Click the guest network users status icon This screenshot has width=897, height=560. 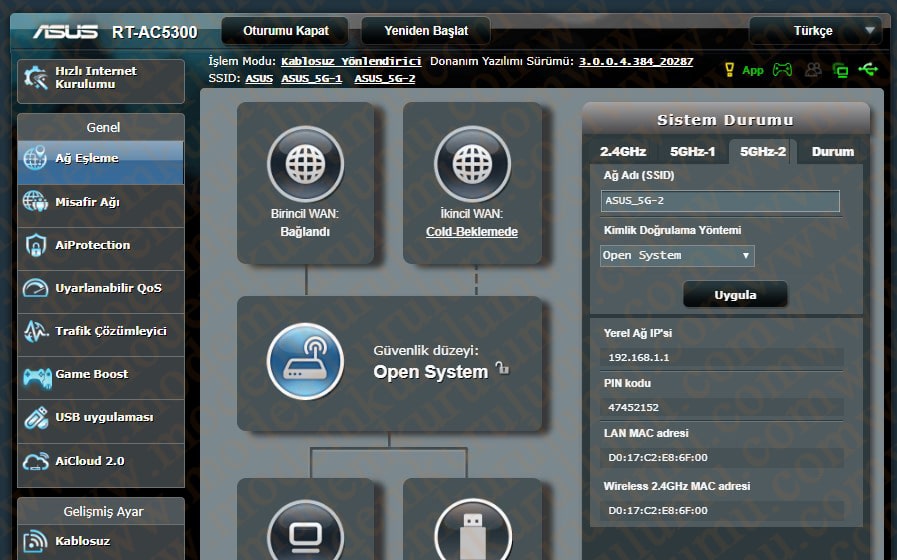pyautogui.click(x=813, y=70)
